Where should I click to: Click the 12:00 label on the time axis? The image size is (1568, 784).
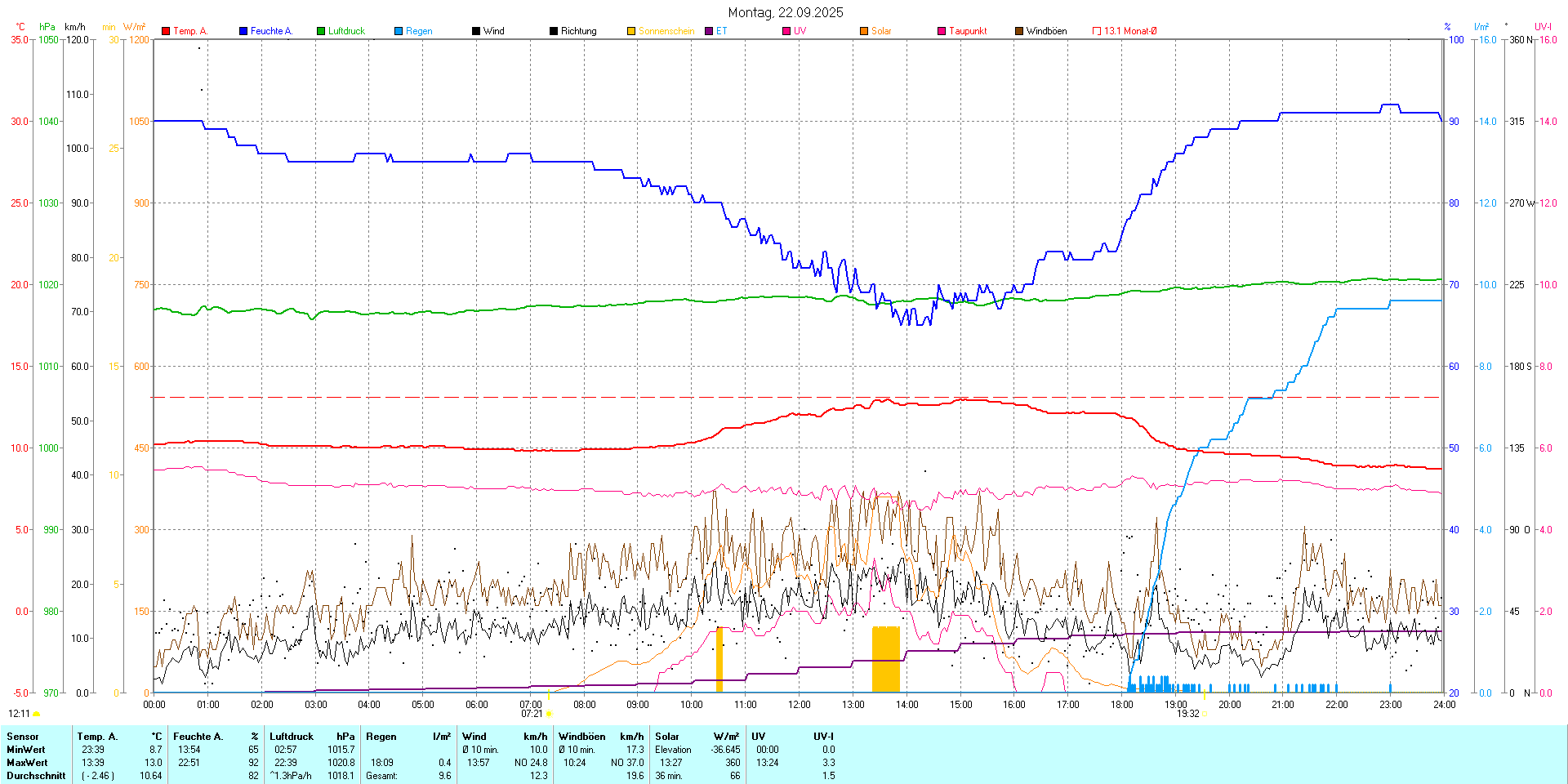click(800, 704)
